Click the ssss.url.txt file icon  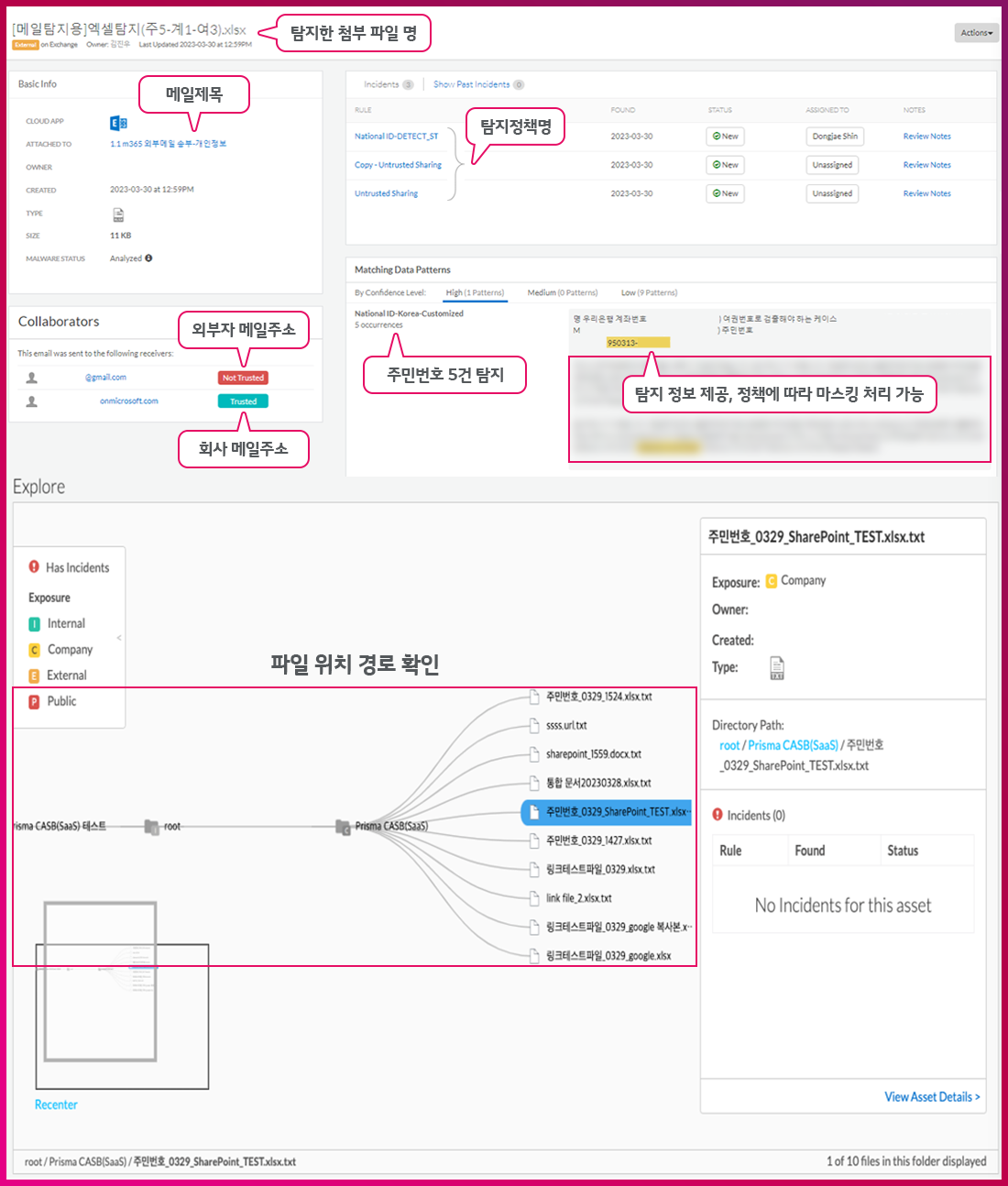click(535, 726)
